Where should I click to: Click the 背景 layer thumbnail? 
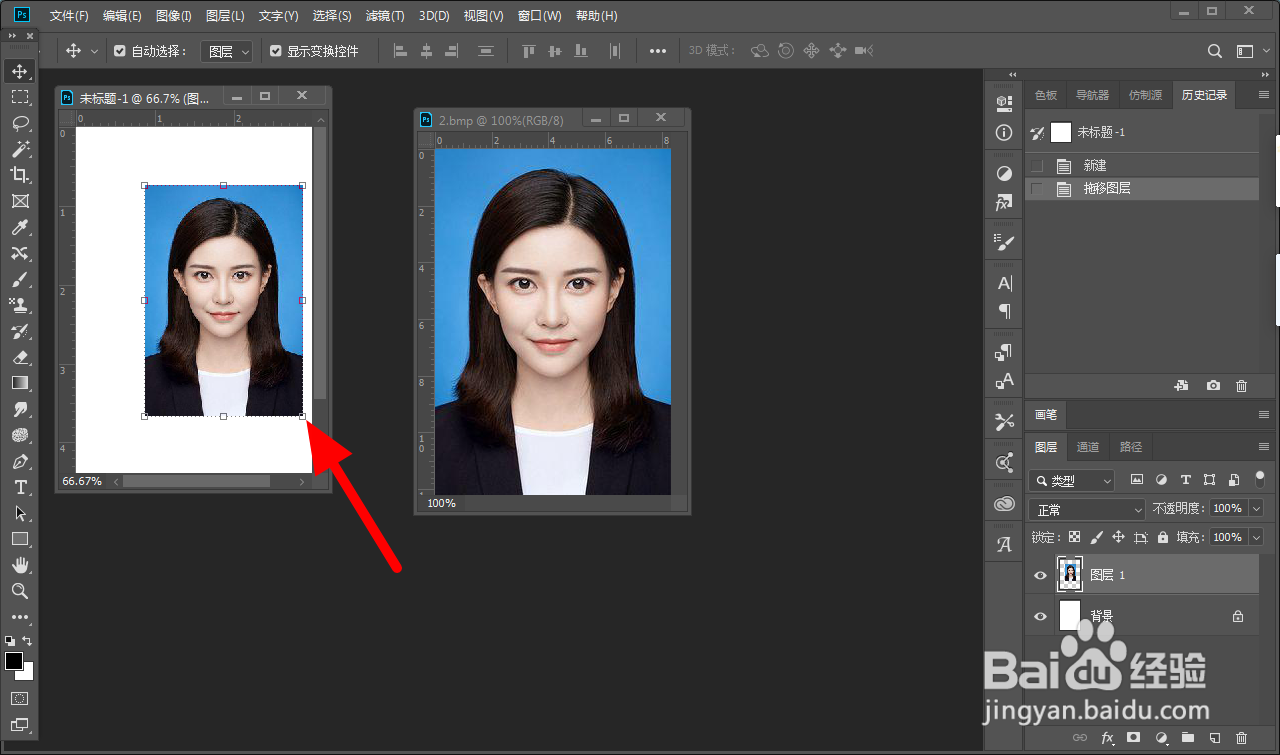(x=1070, y=616)
